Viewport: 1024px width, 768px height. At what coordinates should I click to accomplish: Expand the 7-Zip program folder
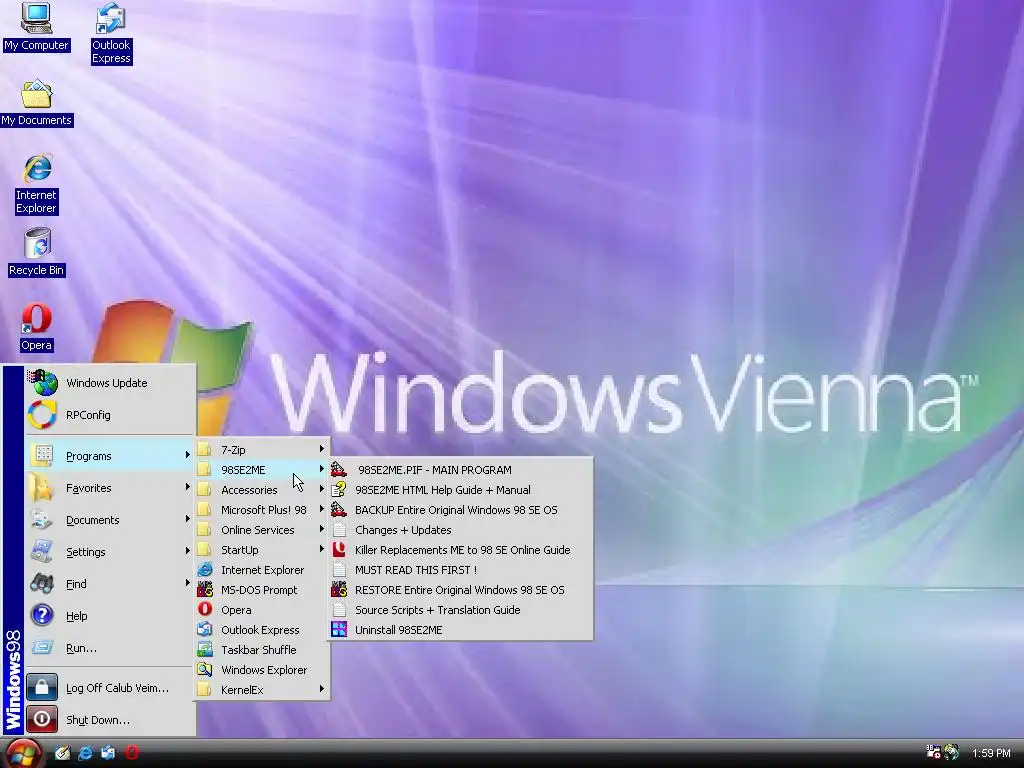tap(261, 449)
